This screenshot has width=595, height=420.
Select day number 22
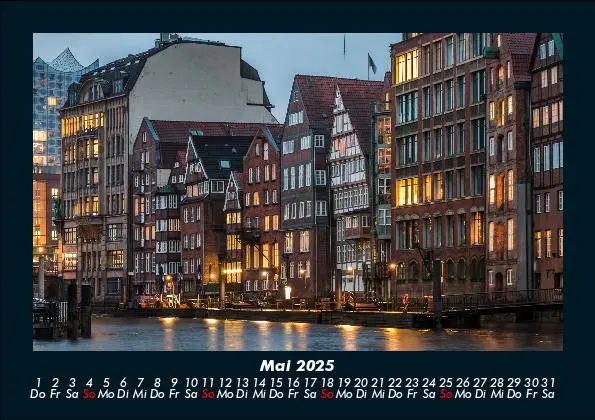(395, 382)
